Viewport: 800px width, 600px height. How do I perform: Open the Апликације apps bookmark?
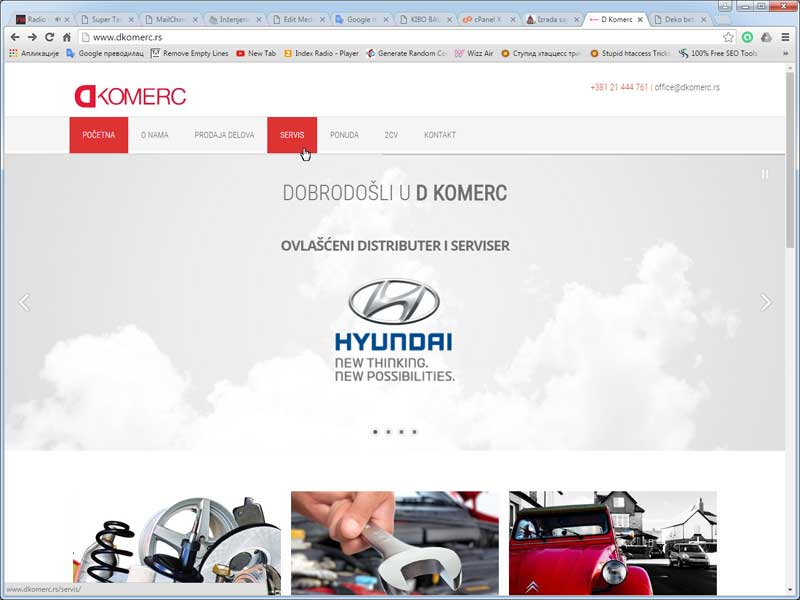[x=34, y=53]
